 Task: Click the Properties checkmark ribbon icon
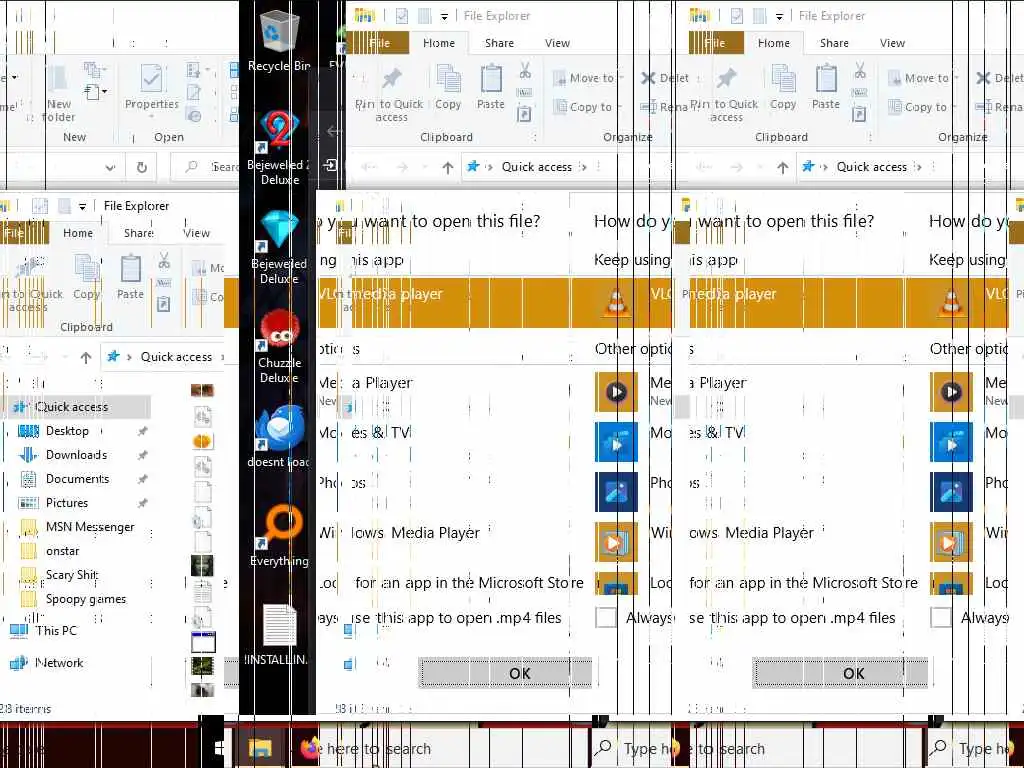point(152,85)
